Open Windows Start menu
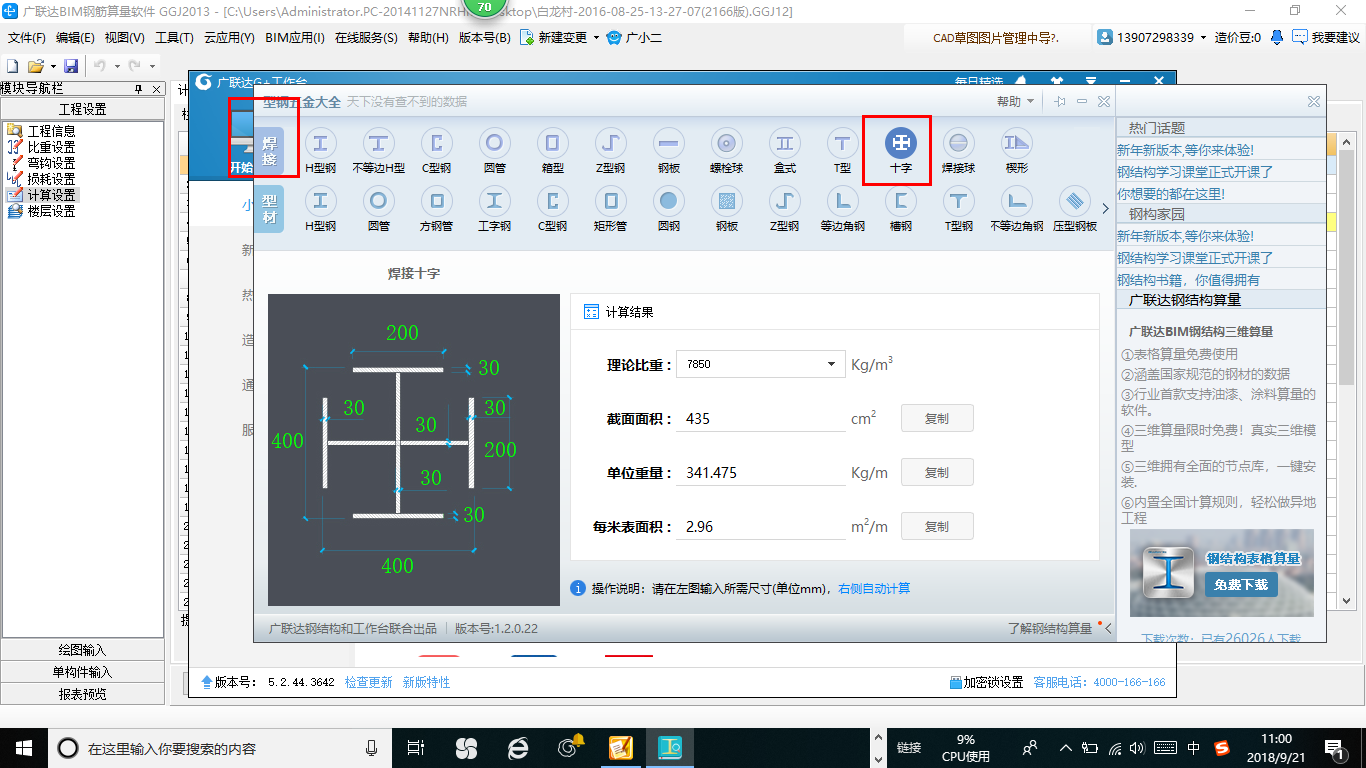Image resolution: width=1366 pixels, height=768 pixels. [x=23, y=747]
